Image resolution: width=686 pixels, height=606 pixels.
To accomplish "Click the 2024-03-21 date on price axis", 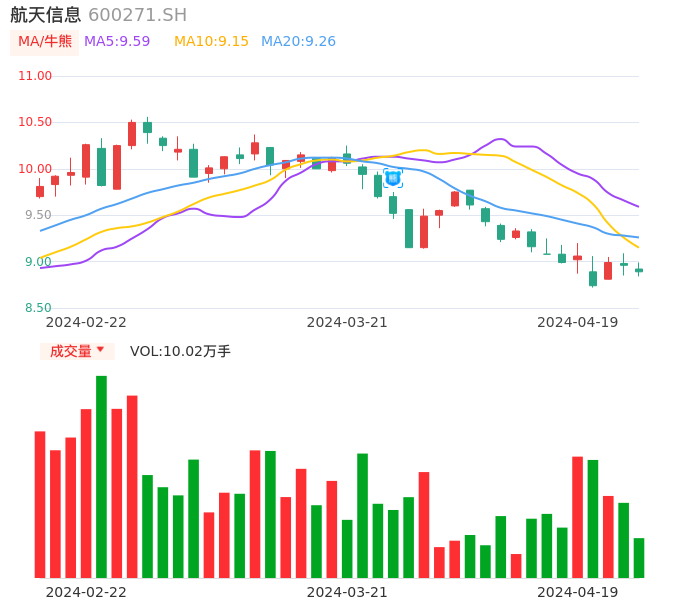I will pos(347,322).
